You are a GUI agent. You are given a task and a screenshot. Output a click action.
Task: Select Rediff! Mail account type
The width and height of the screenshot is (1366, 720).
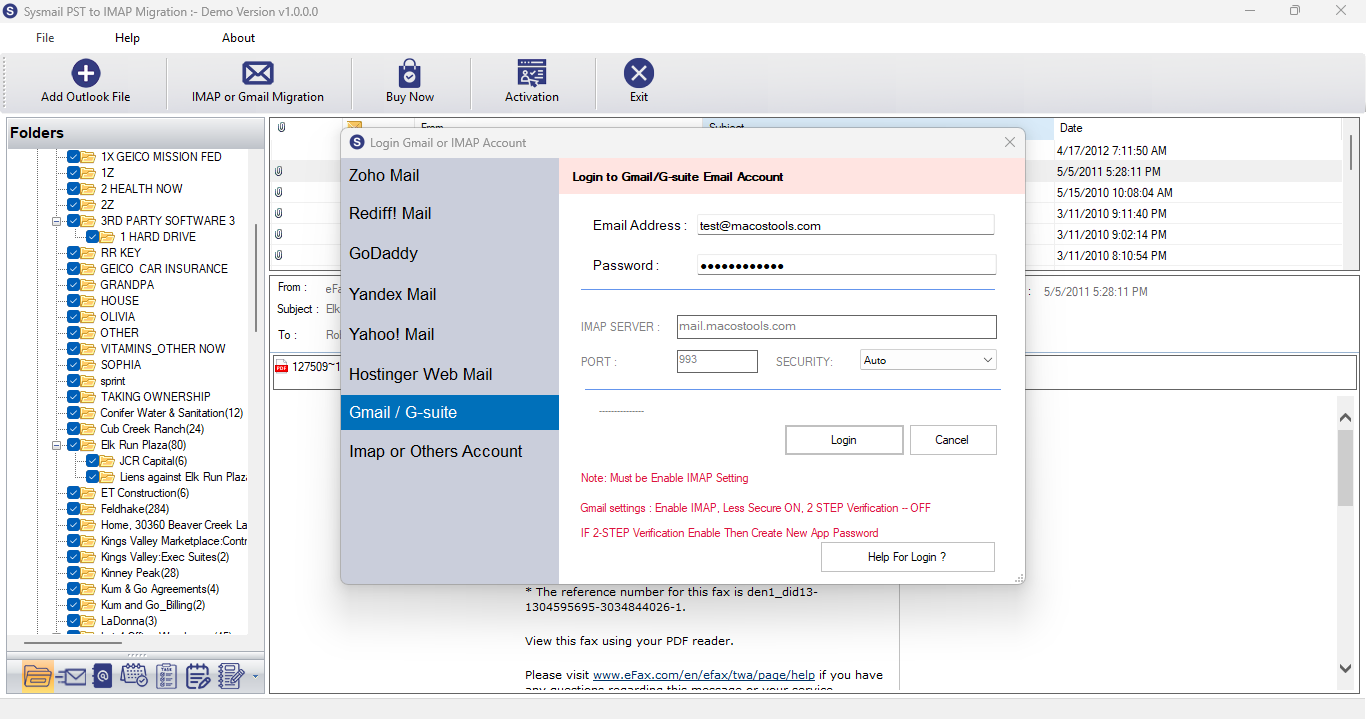pos(450,213)
